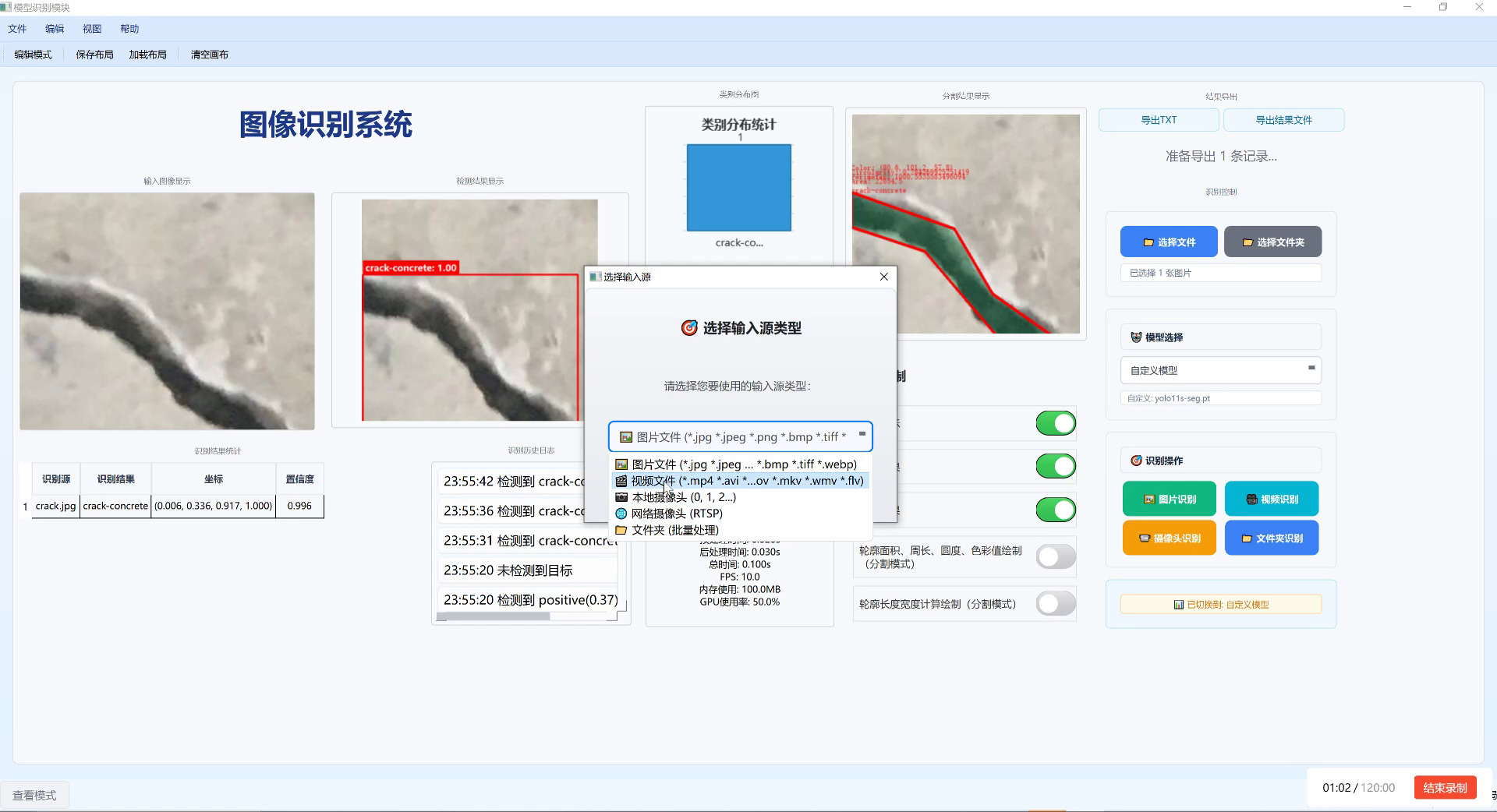Image resolution: width=1497 pixels, height=812 pixels.
Task: Click the camera icon beside 本地摄像头
Action: (x=621, y=497)
